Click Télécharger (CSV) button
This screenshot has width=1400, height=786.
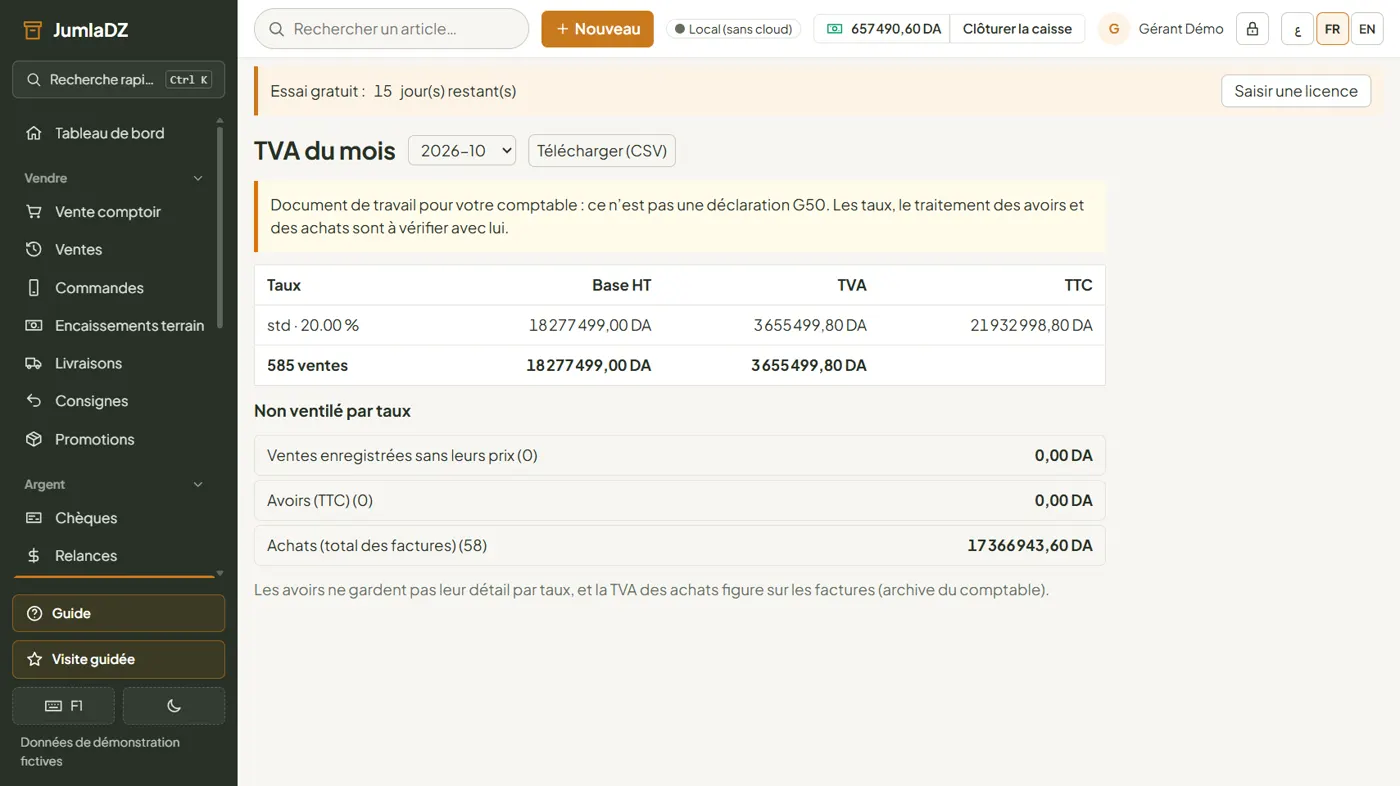pos(602,151)
